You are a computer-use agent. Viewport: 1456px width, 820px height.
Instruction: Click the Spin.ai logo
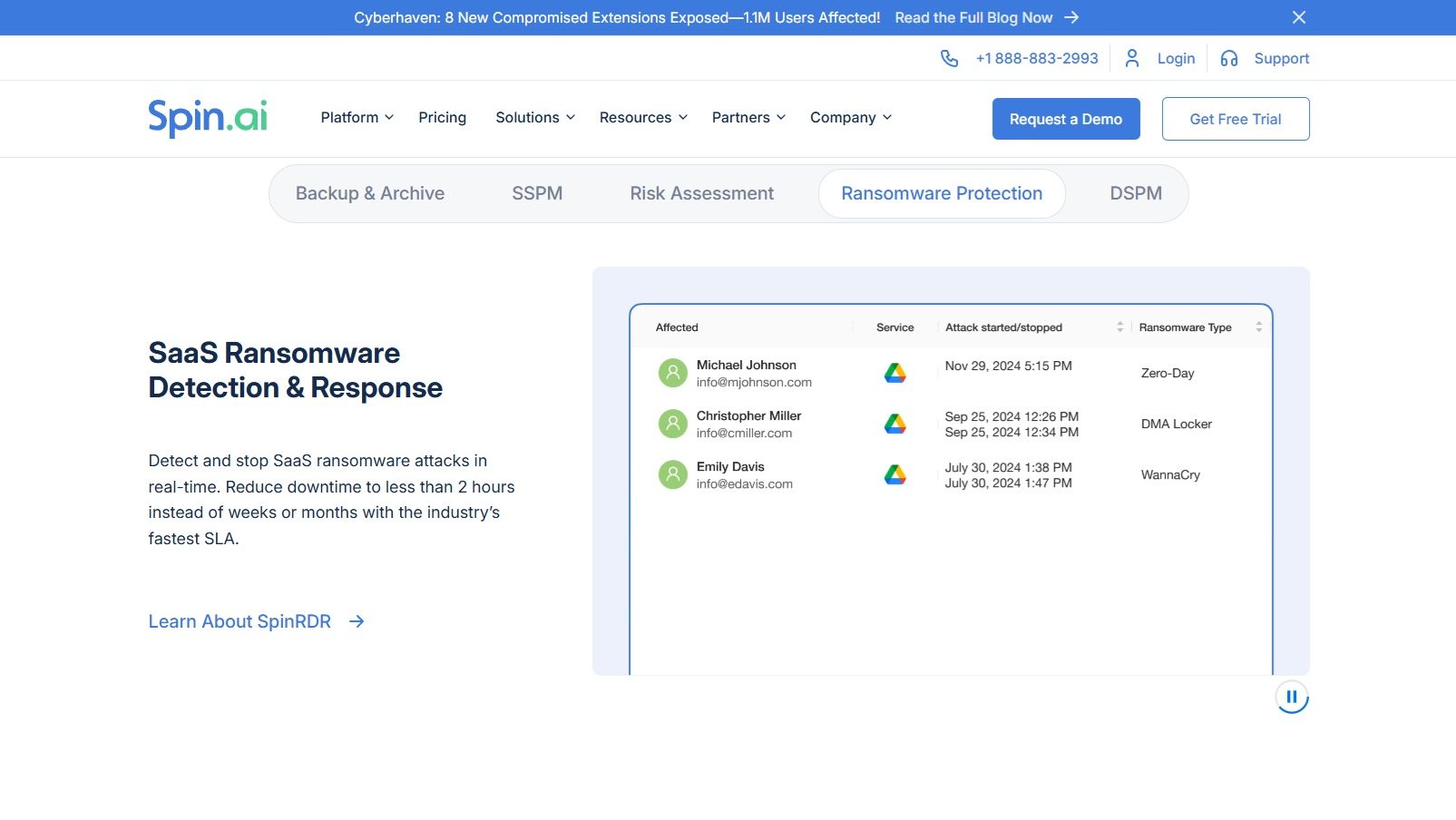(x=208, y=118)
